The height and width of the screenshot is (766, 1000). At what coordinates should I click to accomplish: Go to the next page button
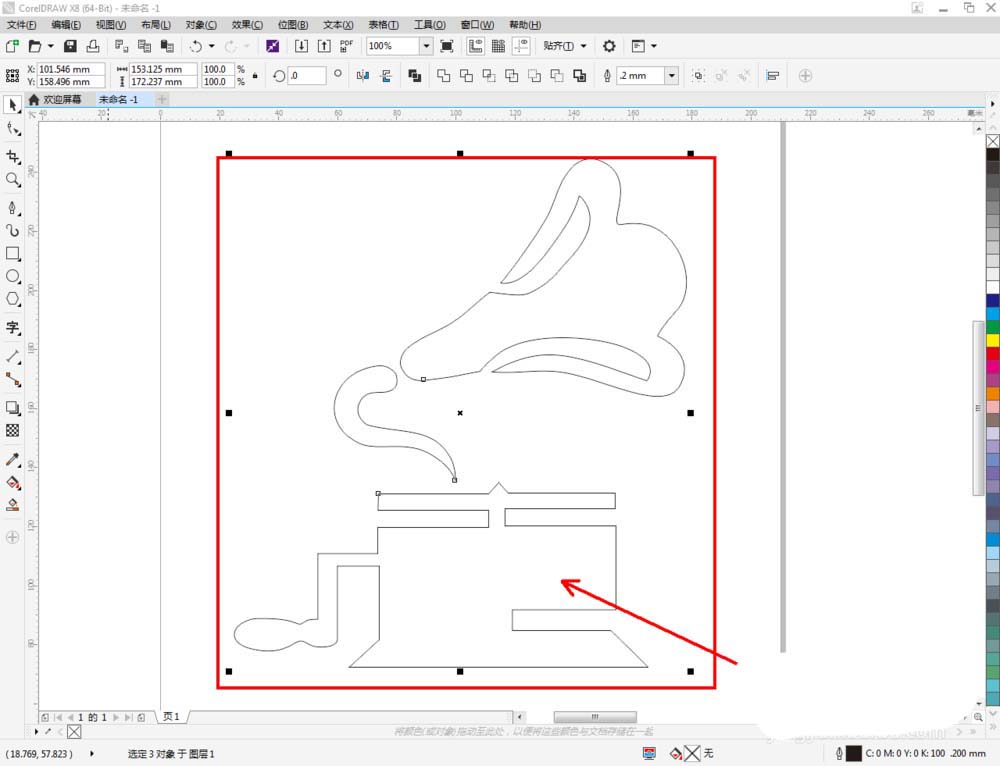(115, 717)
